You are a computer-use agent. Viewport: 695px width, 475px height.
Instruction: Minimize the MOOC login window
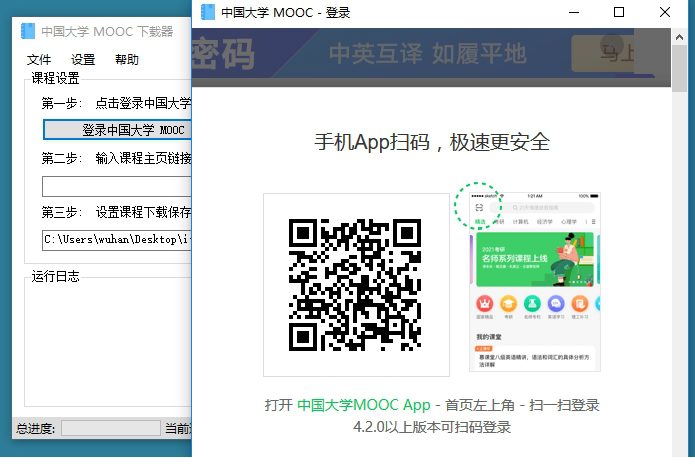(574, 12)
